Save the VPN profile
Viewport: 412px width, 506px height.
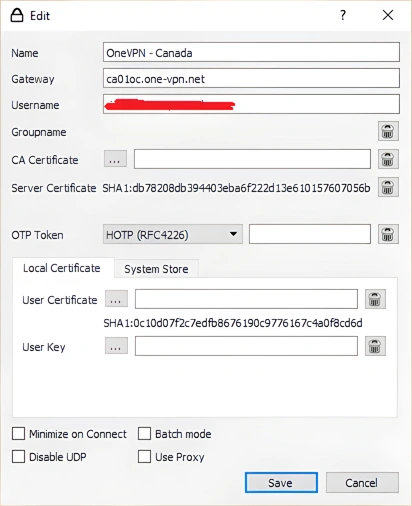pos(281,482)
